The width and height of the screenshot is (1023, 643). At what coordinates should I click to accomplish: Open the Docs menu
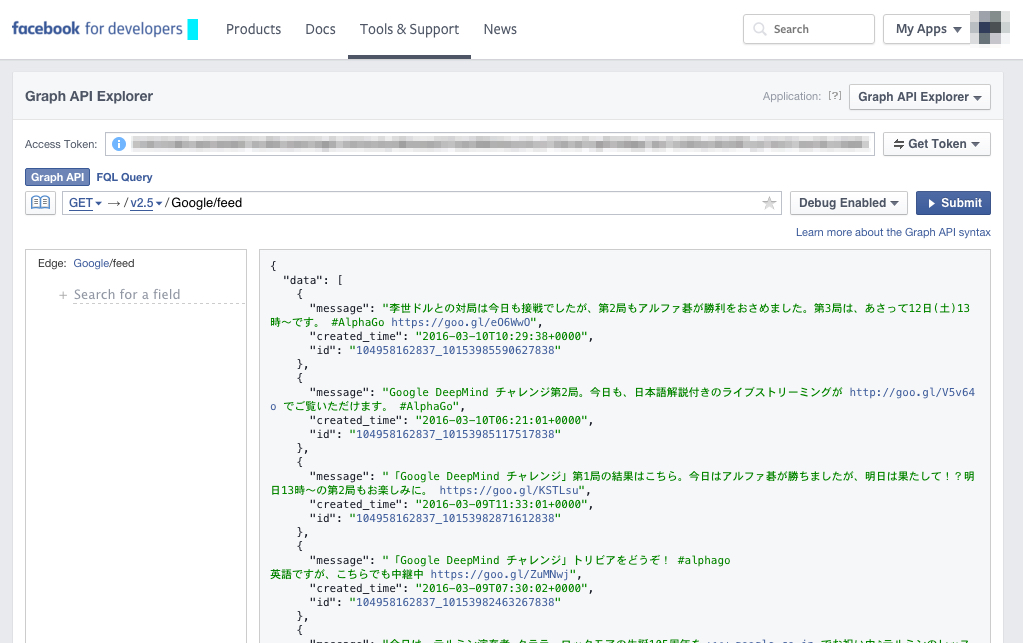pyautogui.click(x=320, y=29)
